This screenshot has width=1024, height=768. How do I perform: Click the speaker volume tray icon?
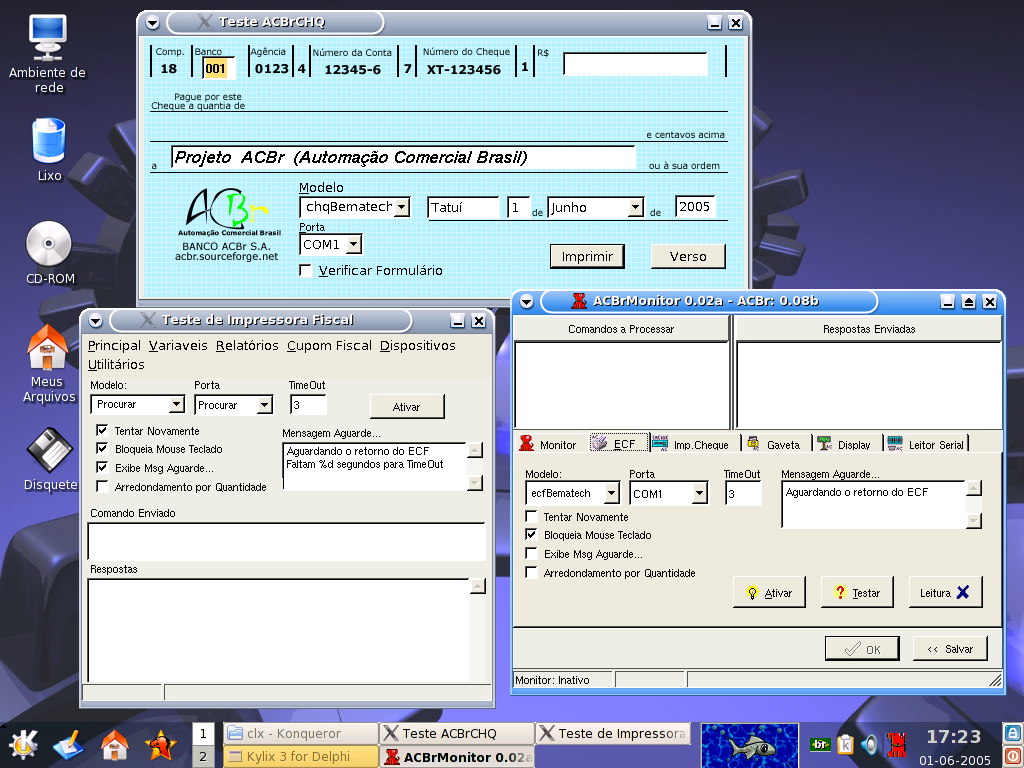click(x=869, y=744)
